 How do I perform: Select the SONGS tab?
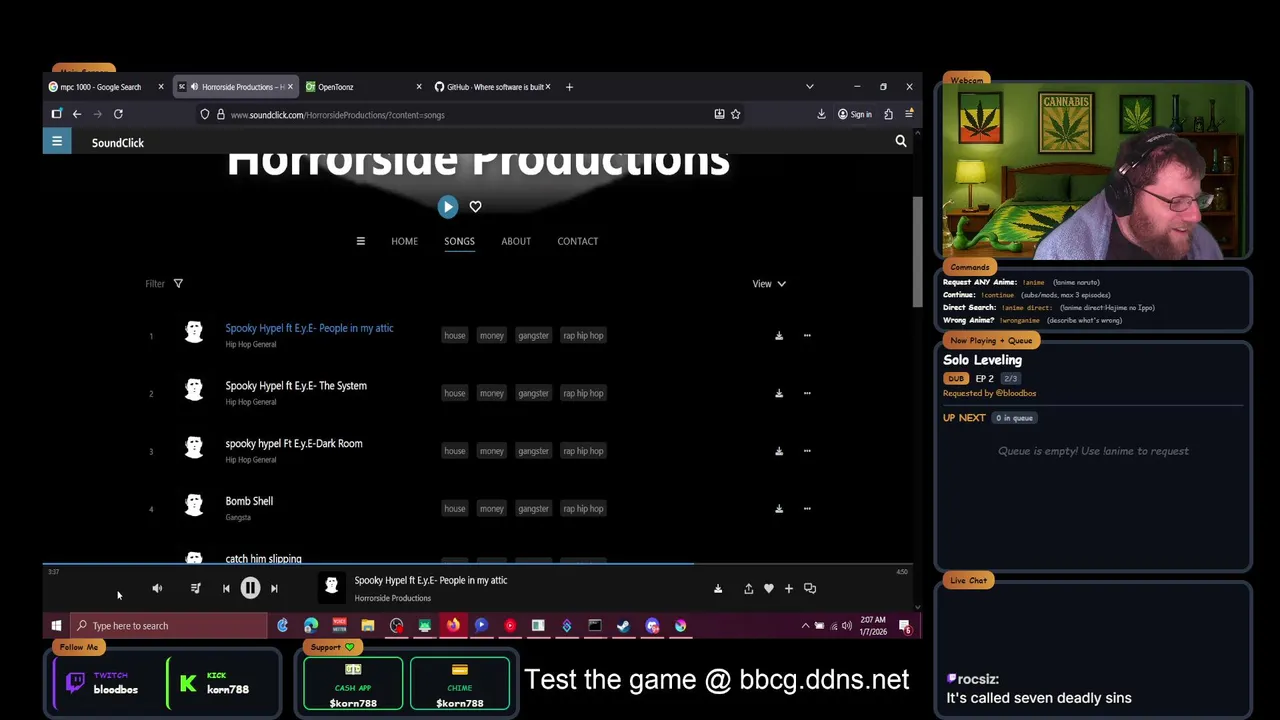click(x=459, y=241)
